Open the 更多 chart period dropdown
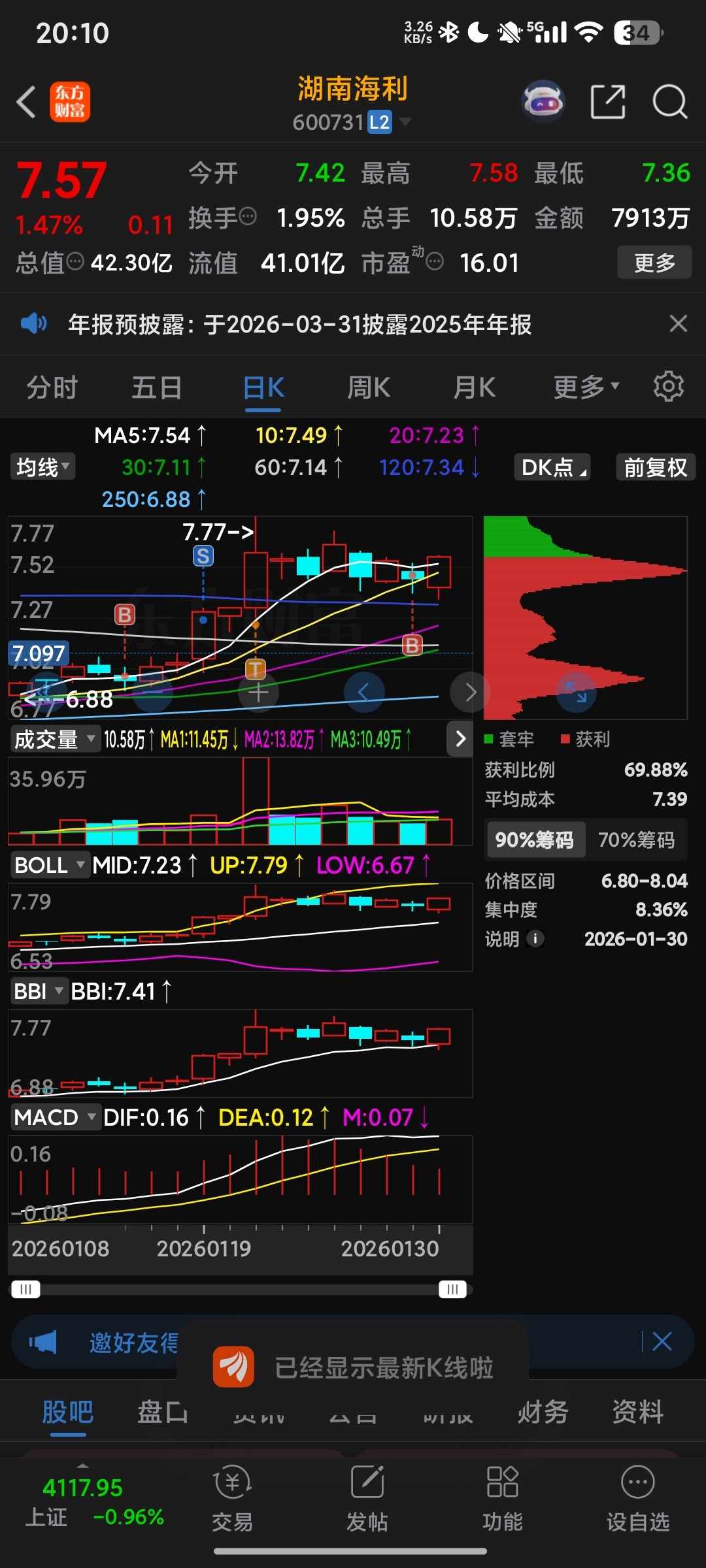 586,387
